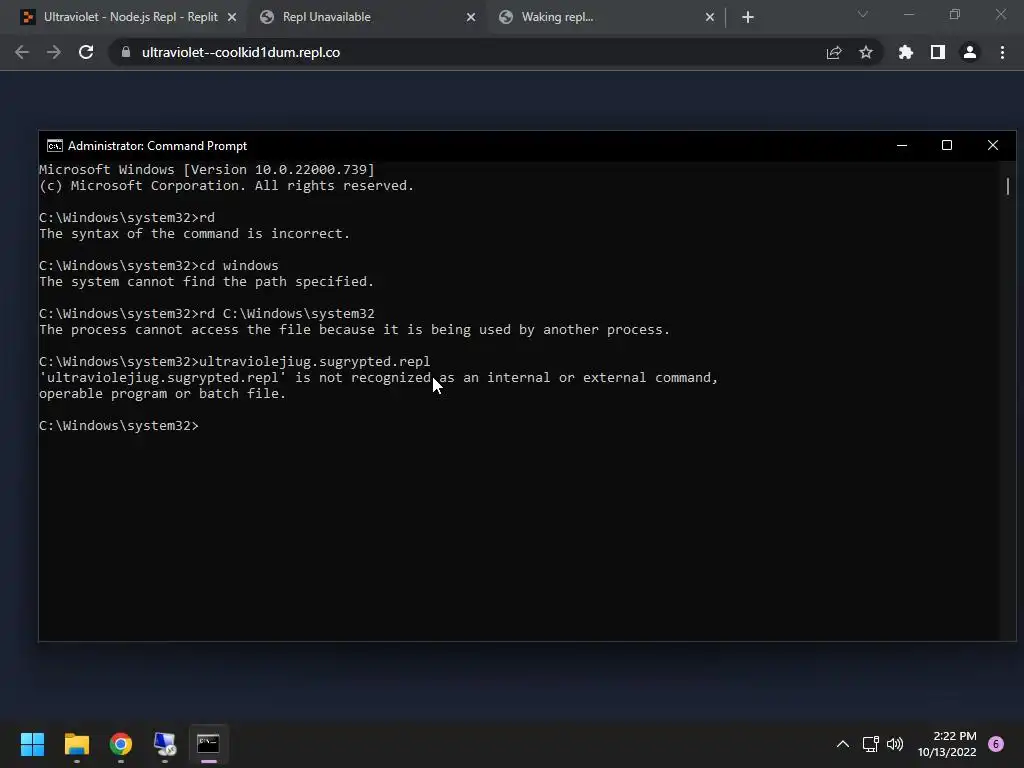
Task: Open notification center badge showing 6
Action: (996, 744)
